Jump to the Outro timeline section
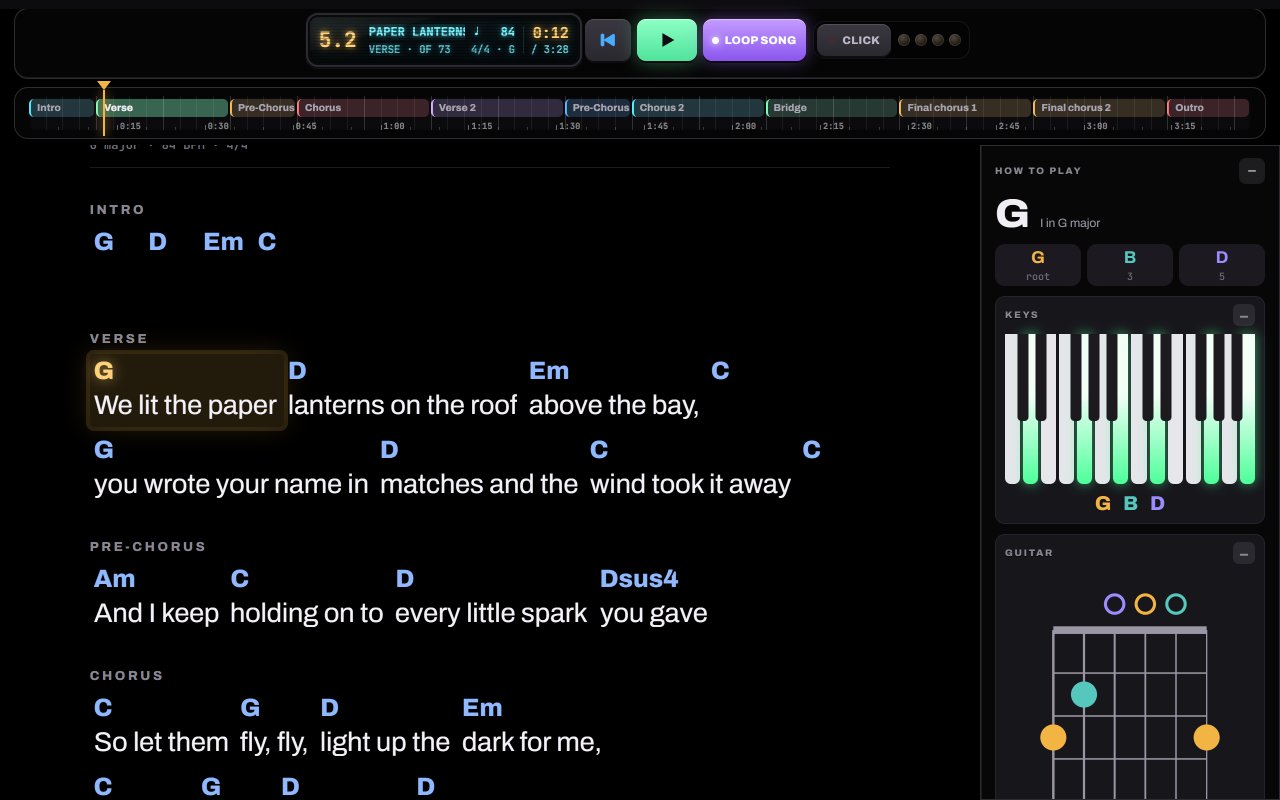Image resolution: width=1280 pixels, height=800 pixels. point(1208,108)
